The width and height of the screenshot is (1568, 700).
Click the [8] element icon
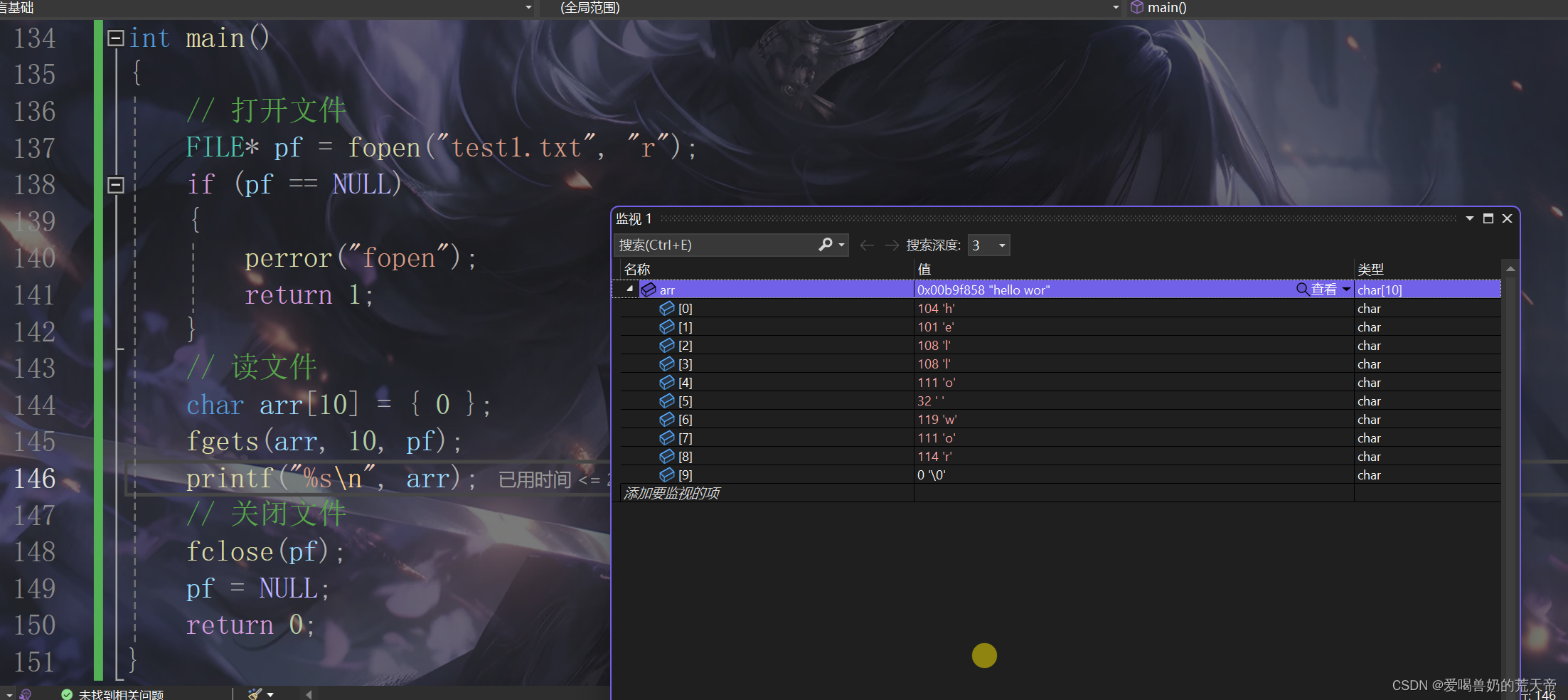(x=667, y=456)
